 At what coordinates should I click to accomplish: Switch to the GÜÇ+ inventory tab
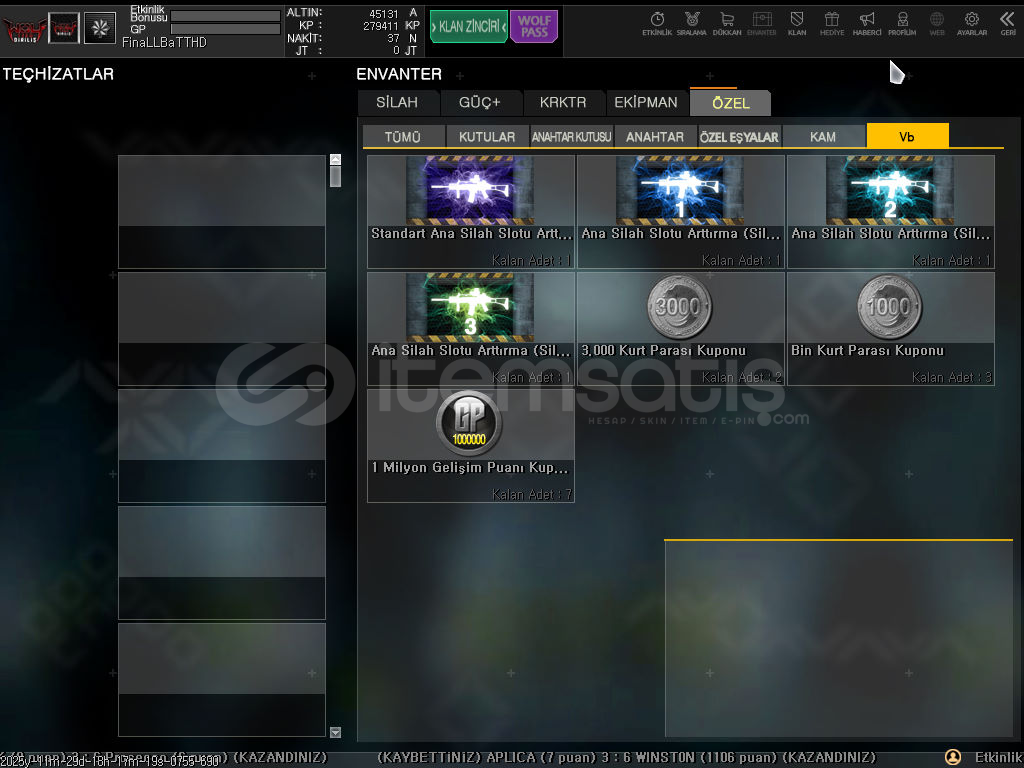[480, 103]
